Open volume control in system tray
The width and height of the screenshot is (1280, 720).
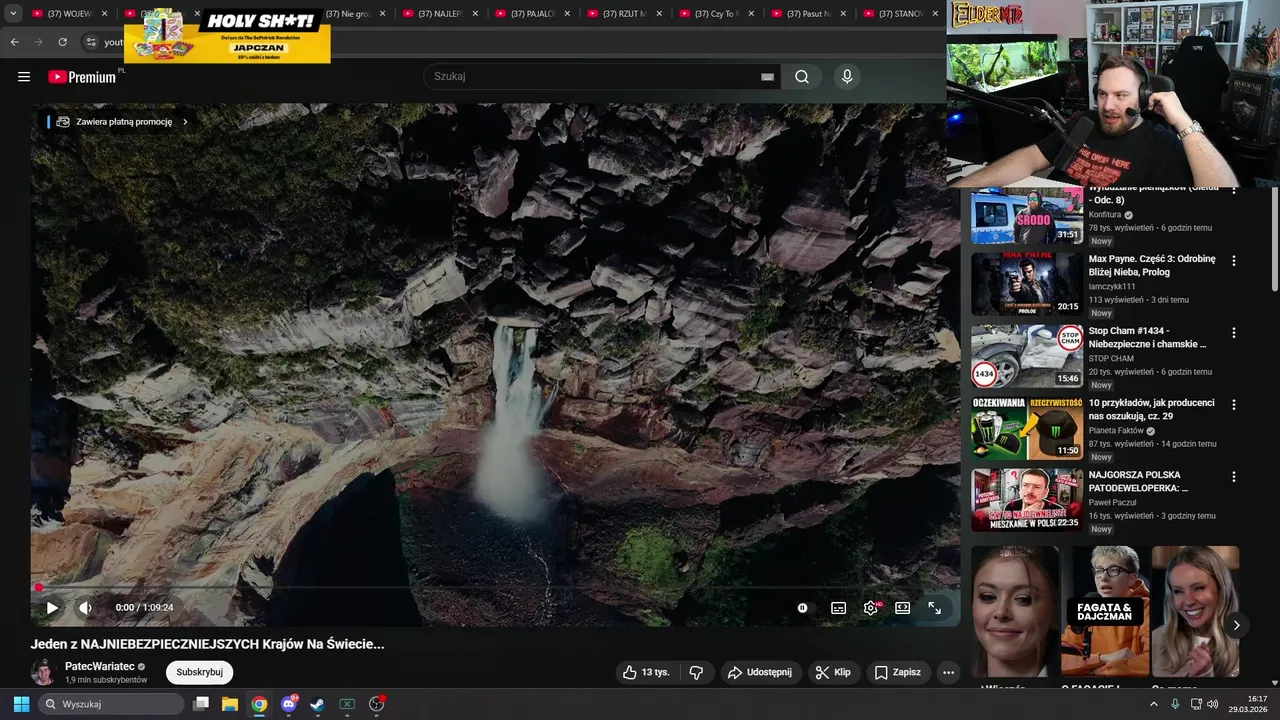tap(1212, 704)
